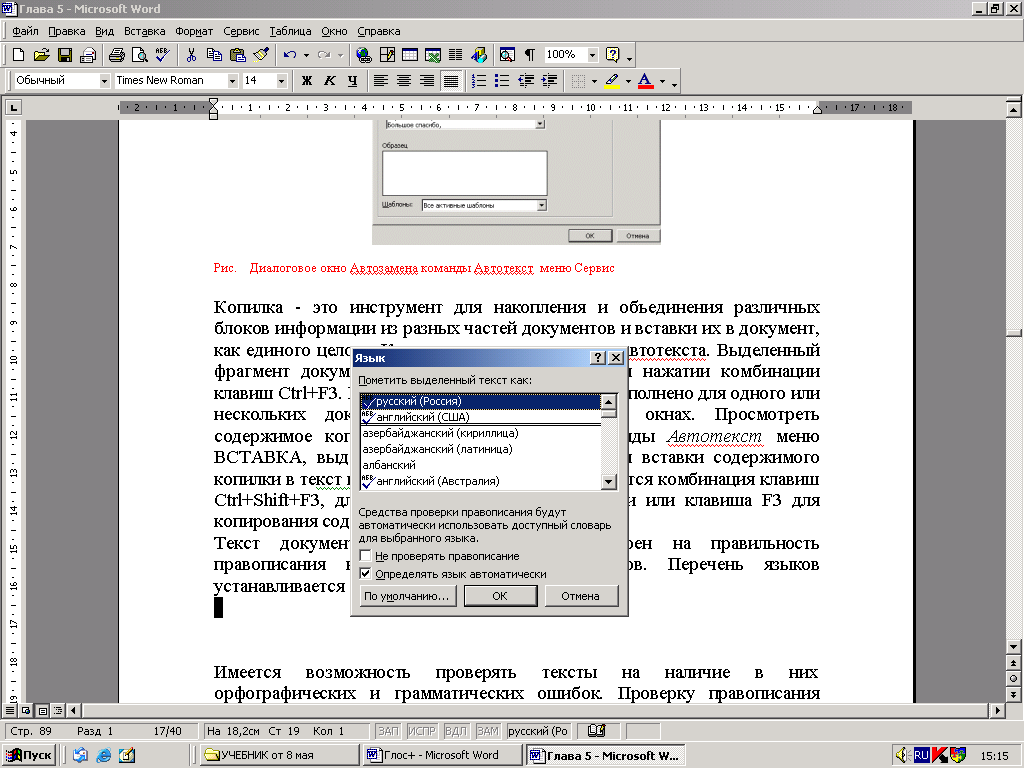Open the Пуск start menu
Image resolution: width=1024 pixels, height=768 pixels.
click(x=29, y=755)
